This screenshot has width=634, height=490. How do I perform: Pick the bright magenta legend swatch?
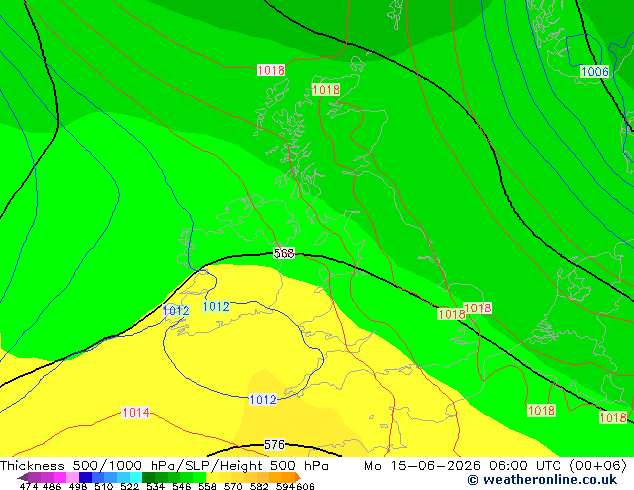60,477
